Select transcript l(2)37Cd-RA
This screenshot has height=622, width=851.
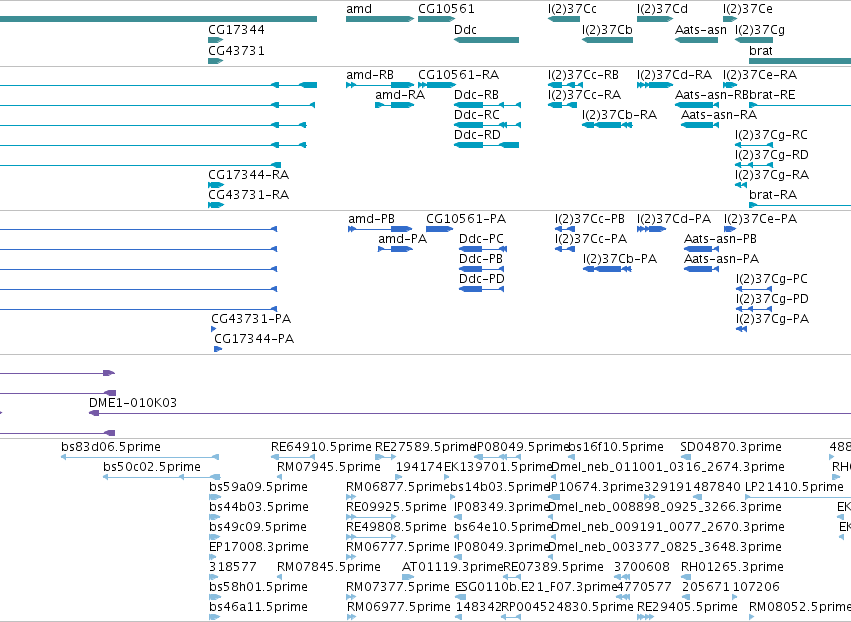675,74
